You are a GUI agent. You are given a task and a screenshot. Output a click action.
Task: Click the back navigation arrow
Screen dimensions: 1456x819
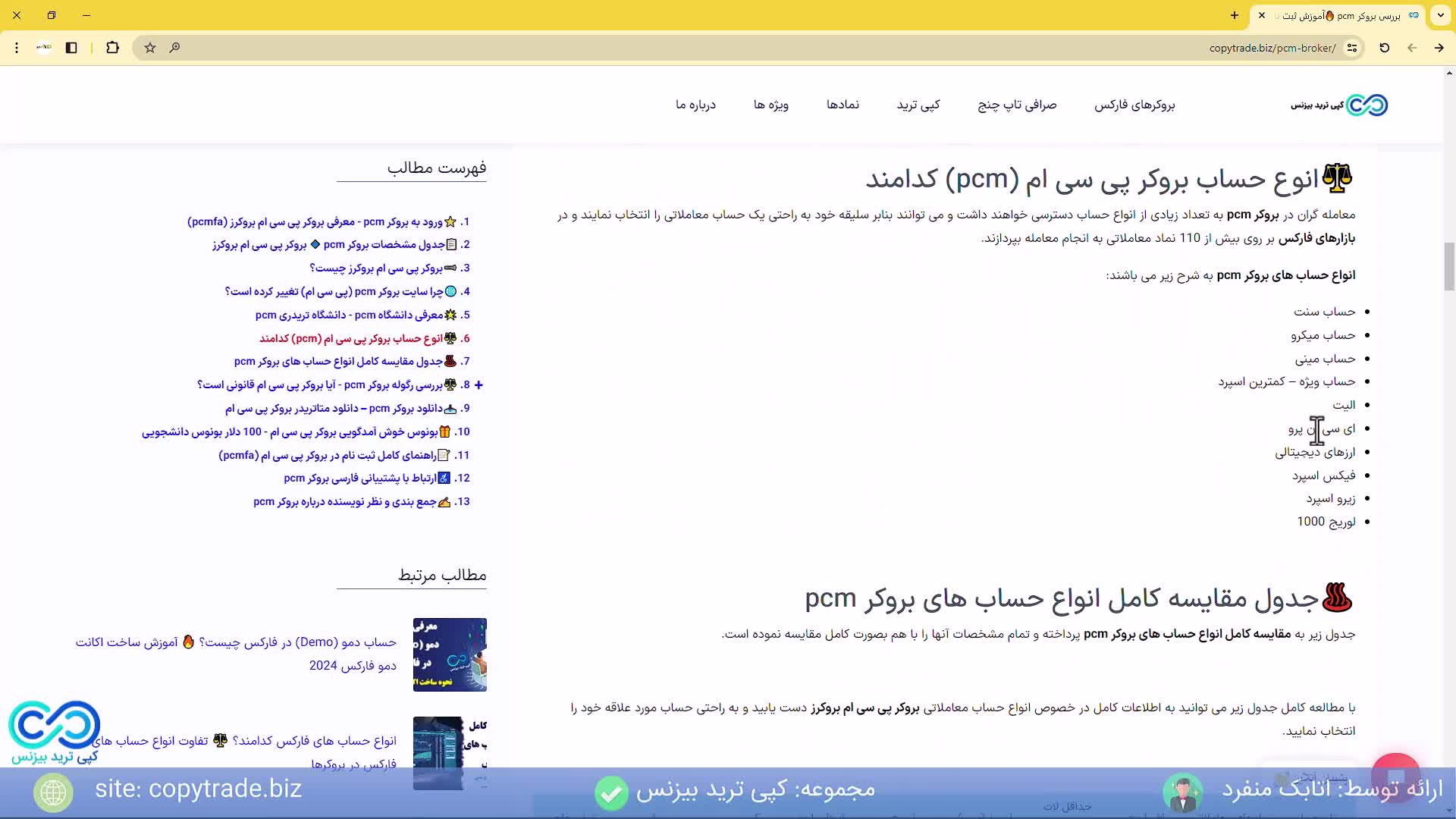1412,48
